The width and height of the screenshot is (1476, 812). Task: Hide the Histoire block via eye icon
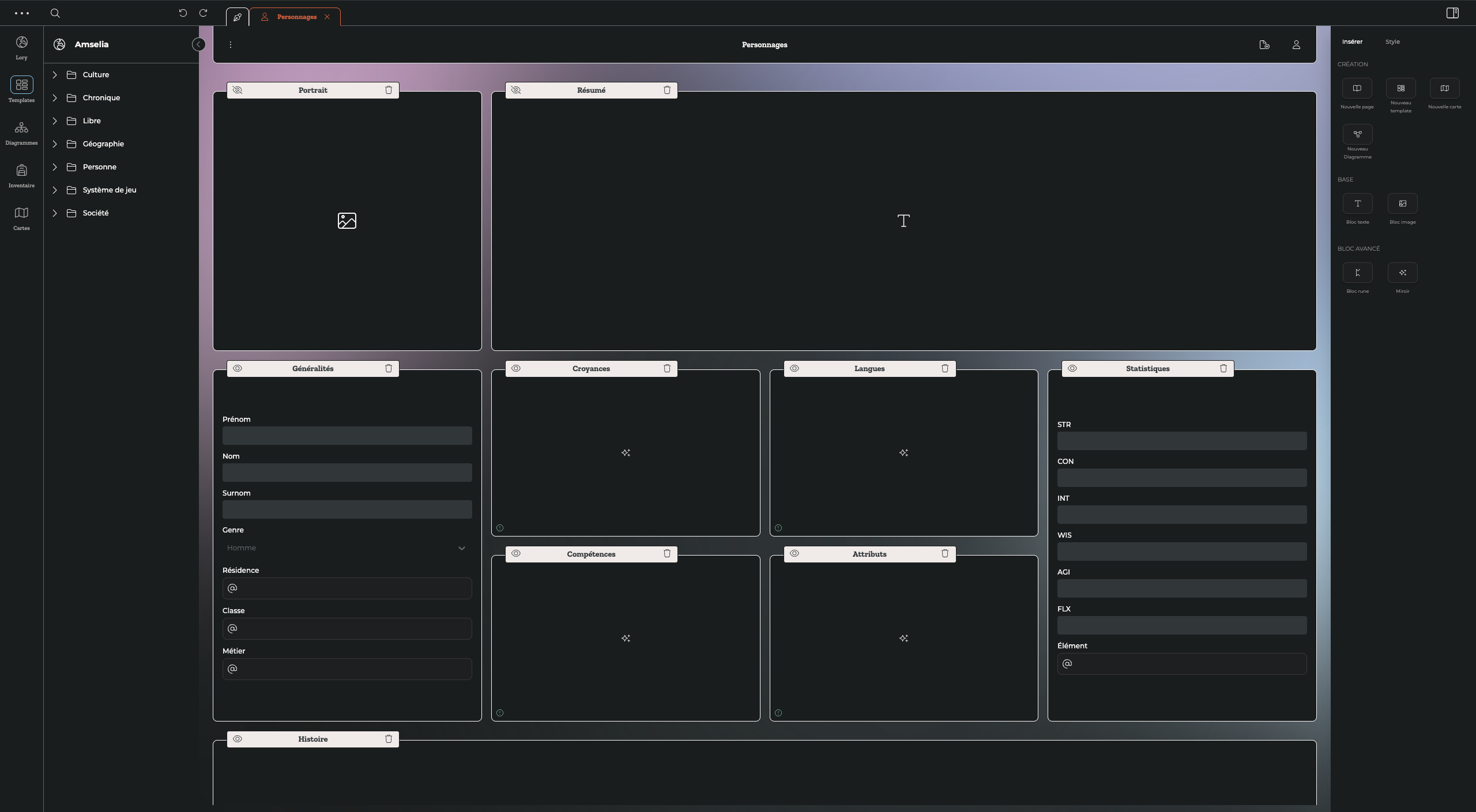[x=238, y=739]
